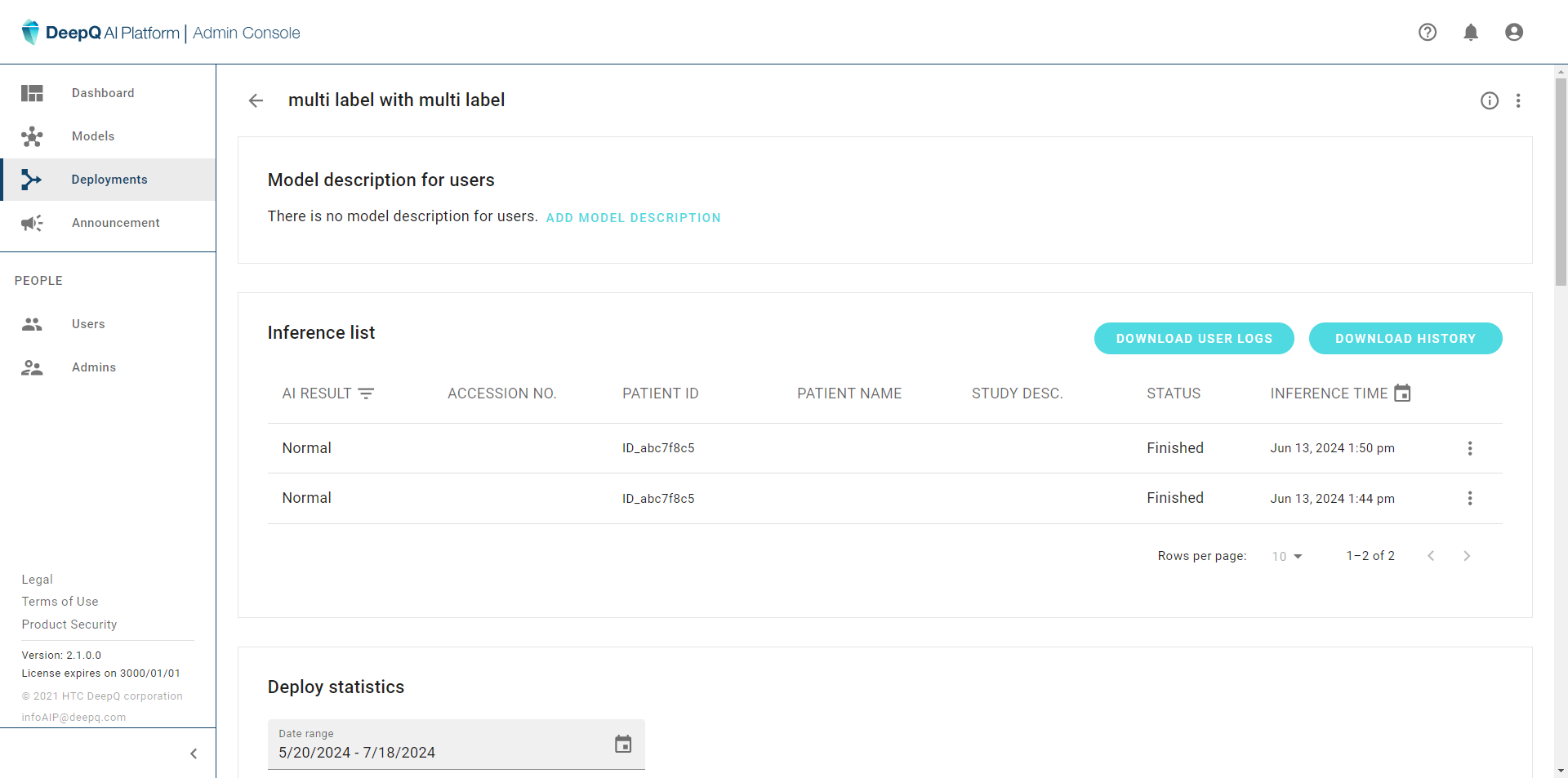Open the user account profile icon
1568x778 pixels.
click(x=1513, y=32)
